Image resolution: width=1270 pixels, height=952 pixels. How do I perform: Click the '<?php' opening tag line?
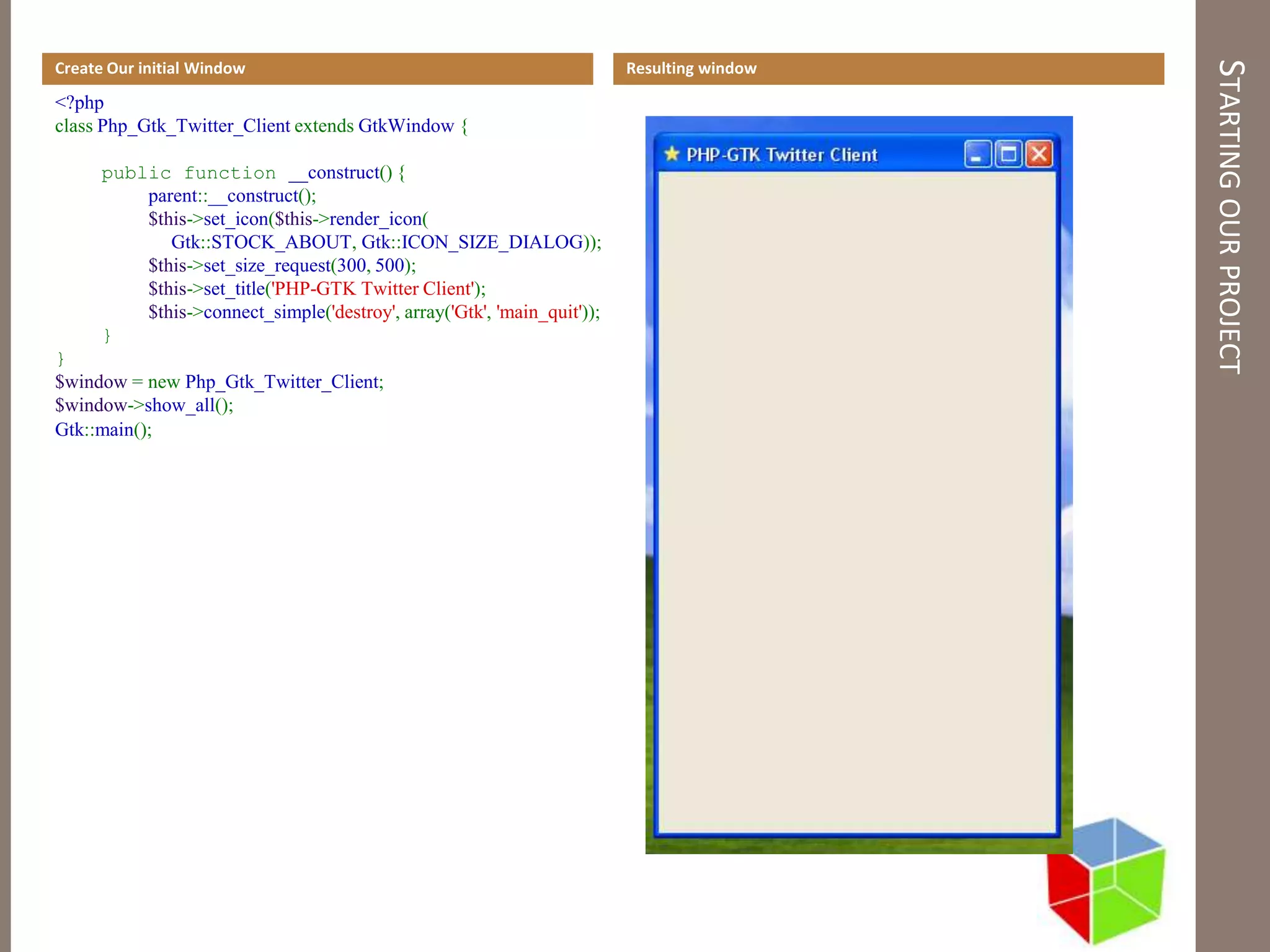click(x=79, y=103)
